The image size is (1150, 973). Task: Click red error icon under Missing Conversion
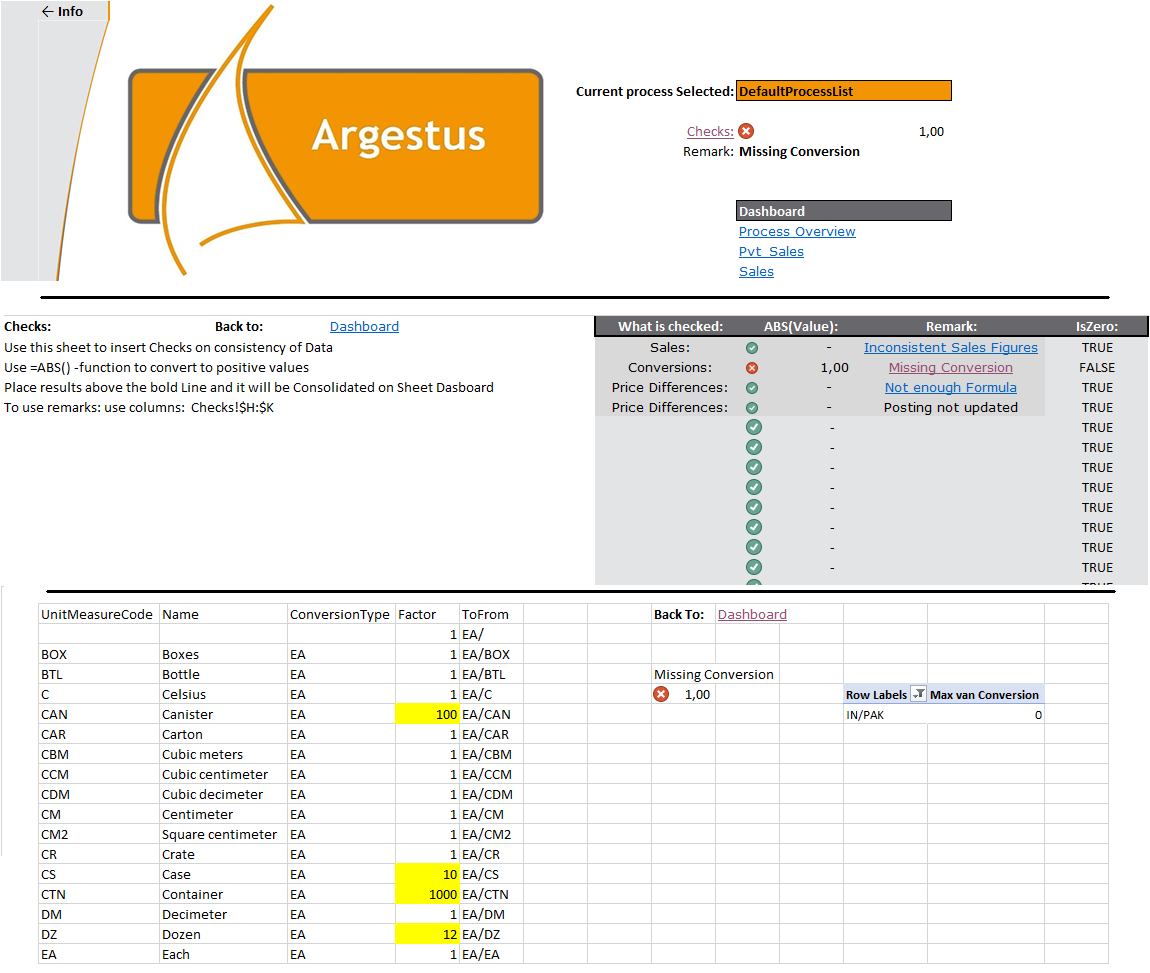pyautogui.click(x=661, y=695)
